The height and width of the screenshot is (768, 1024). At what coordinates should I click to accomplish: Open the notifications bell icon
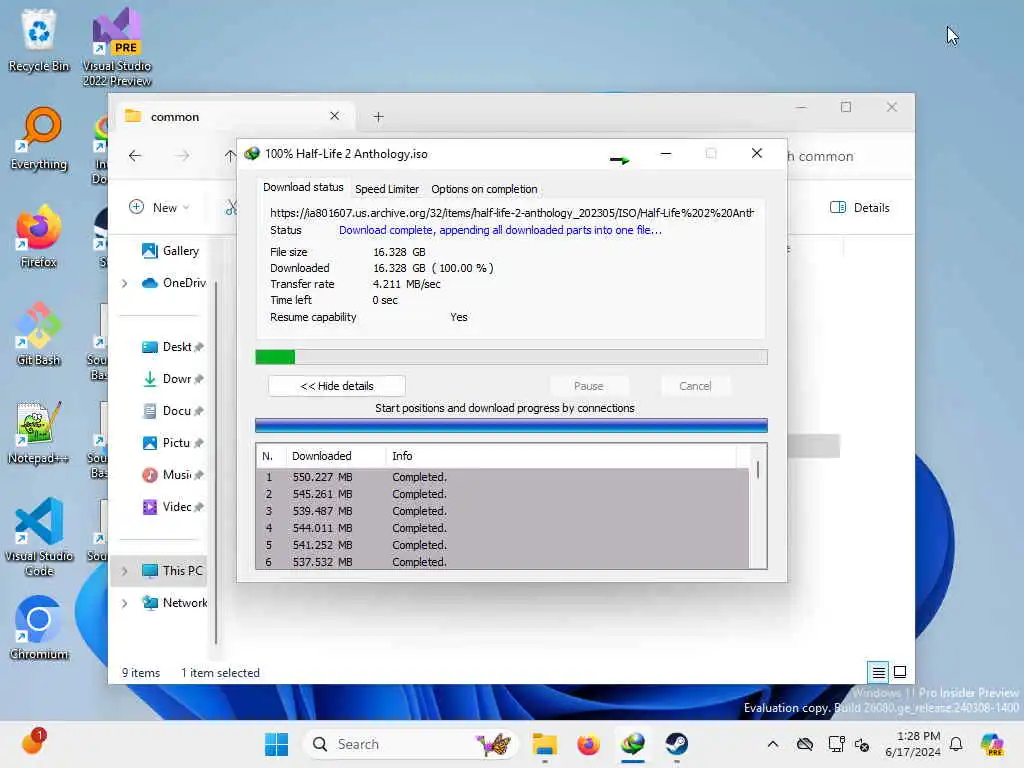[956, 744]
